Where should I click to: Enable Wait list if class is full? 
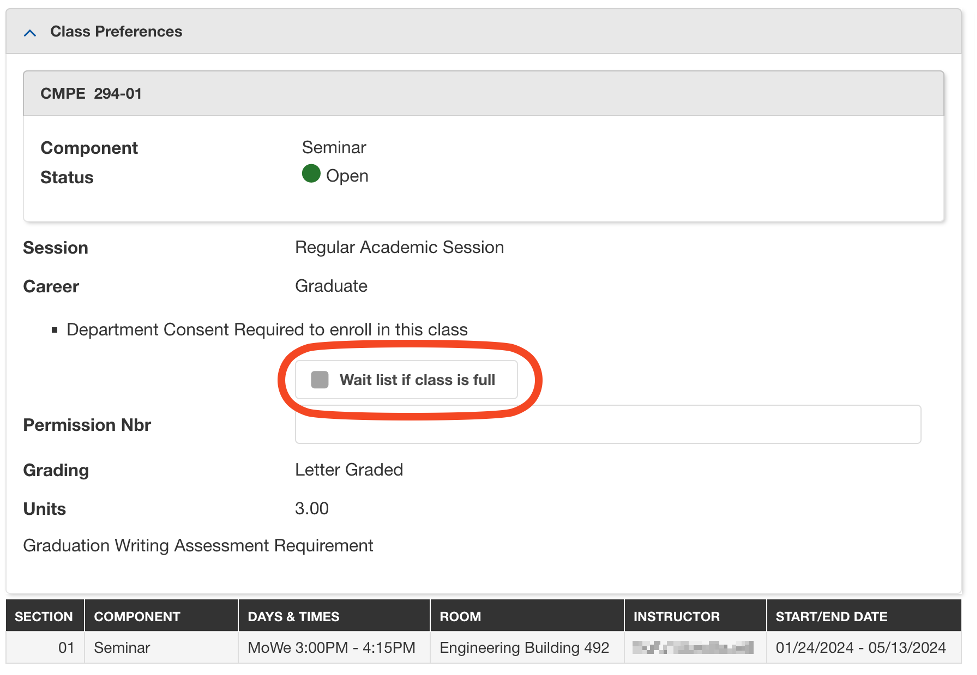pos(406,380)
